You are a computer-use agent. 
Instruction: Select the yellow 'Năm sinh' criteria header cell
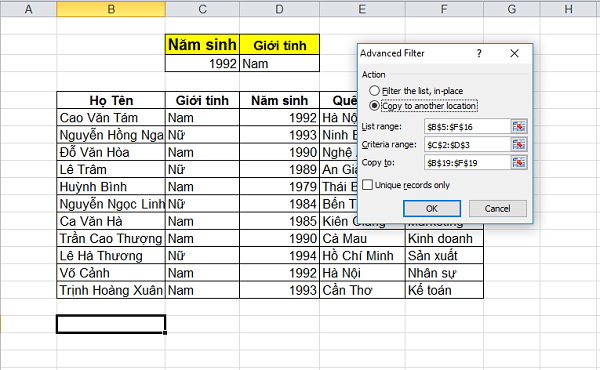click(202, 45)
